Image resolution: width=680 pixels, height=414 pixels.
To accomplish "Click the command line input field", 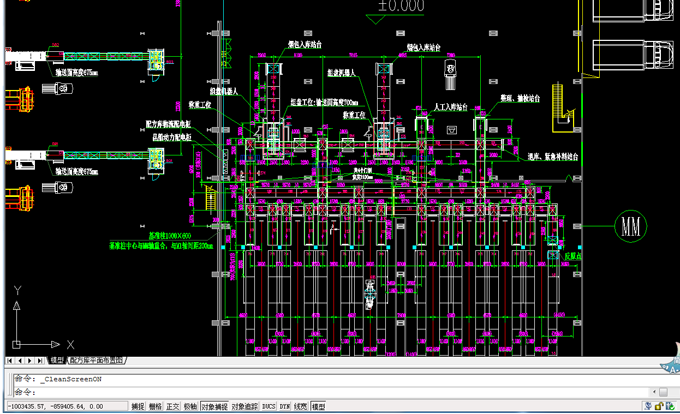I will click(x=300, y=391).
